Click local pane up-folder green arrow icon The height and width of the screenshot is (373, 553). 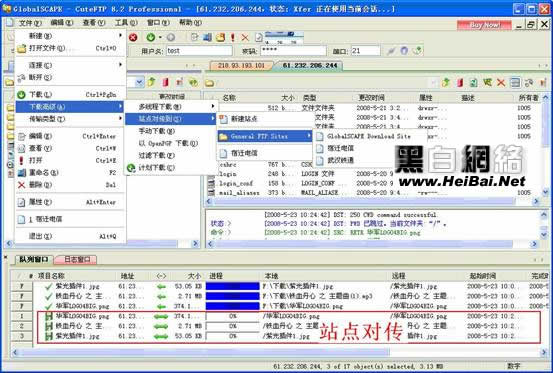[152, 82]
